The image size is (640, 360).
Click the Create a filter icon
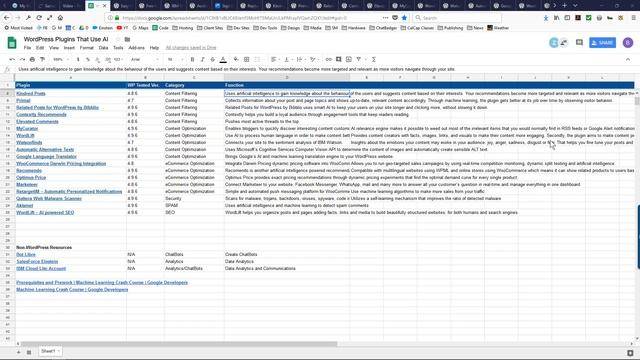point(359,60)
